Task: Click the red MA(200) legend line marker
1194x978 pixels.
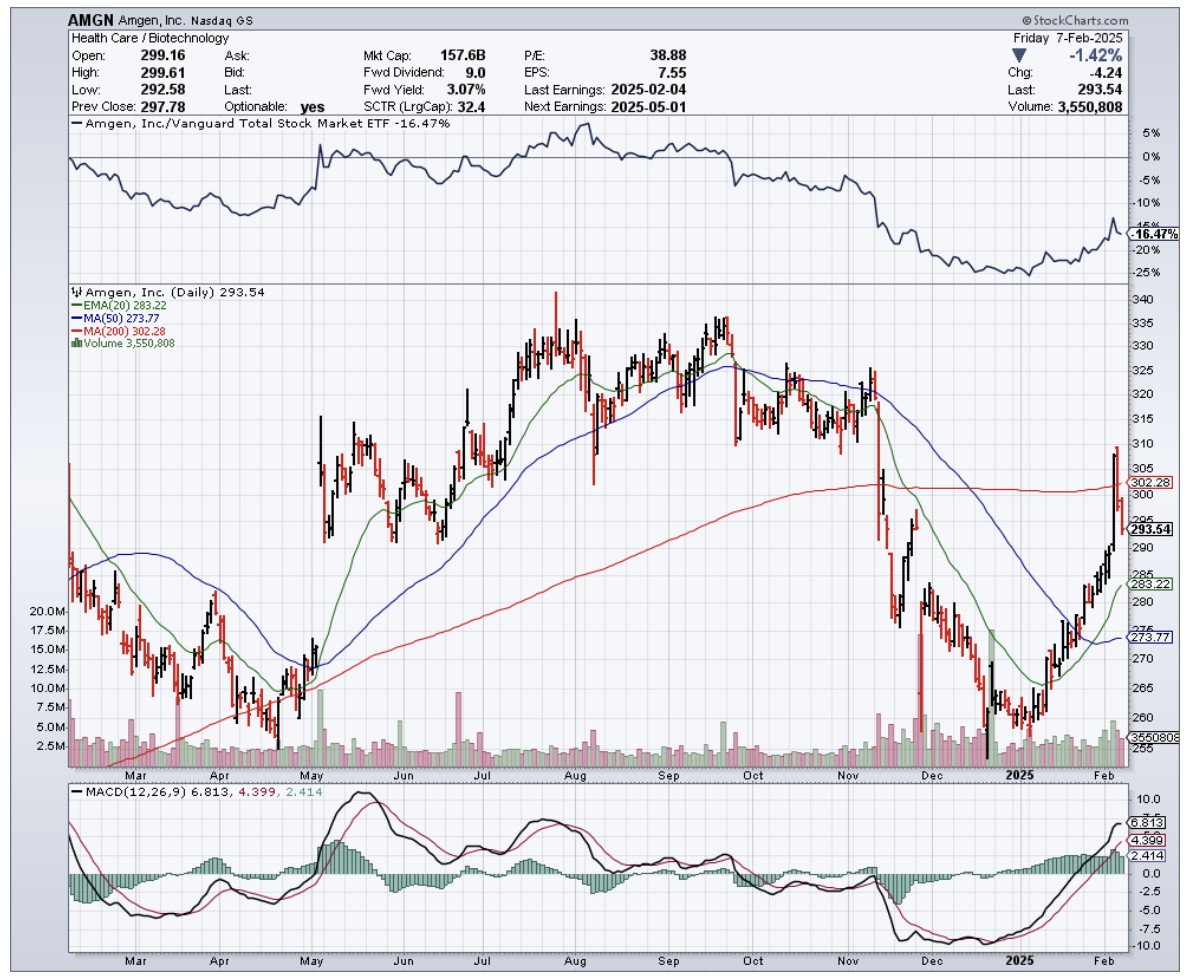Action: 75,331
